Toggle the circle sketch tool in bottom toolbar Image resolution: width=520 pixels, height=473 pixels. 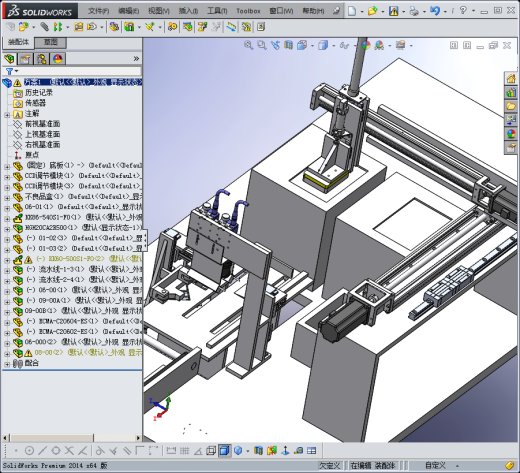click(x=29, y=451)
